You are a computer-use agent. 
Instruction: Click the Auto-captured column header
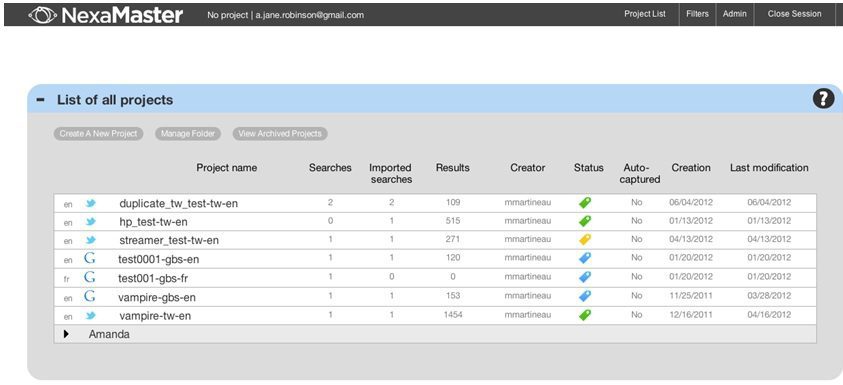[x=640, y=173]
